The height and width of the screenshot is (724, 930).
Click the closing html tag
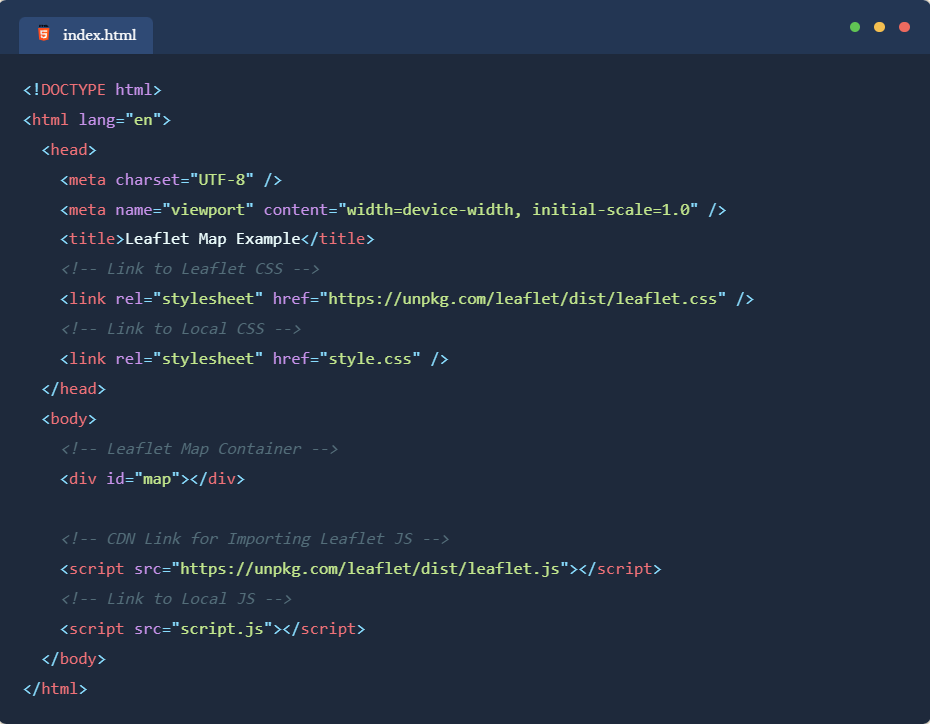pos(55,689)
